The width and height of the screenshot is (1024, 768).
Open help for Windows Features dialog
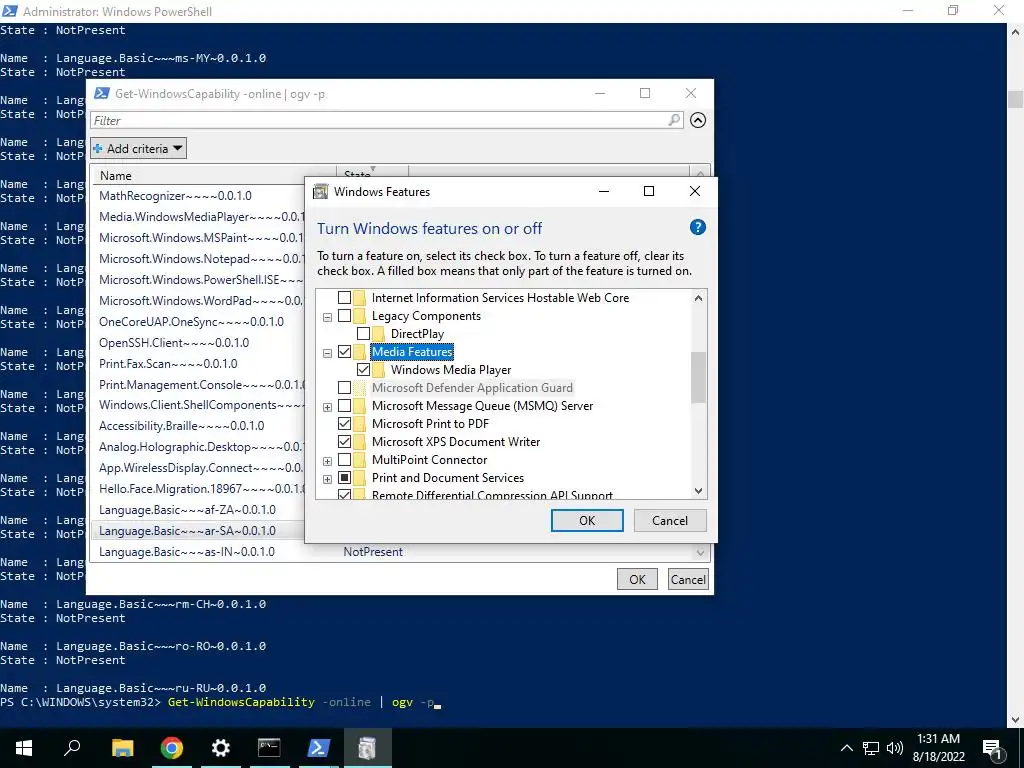pos(697,227)
